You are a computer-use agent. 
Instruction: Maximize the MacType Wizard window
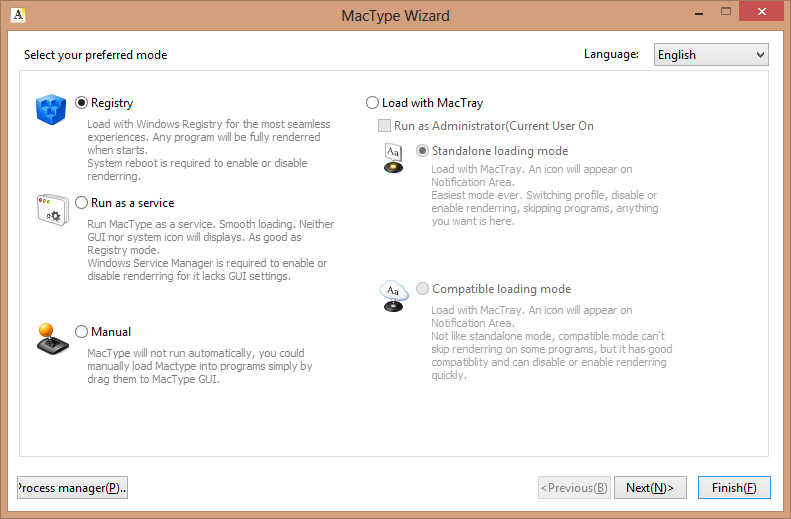(x=726, y=12)
